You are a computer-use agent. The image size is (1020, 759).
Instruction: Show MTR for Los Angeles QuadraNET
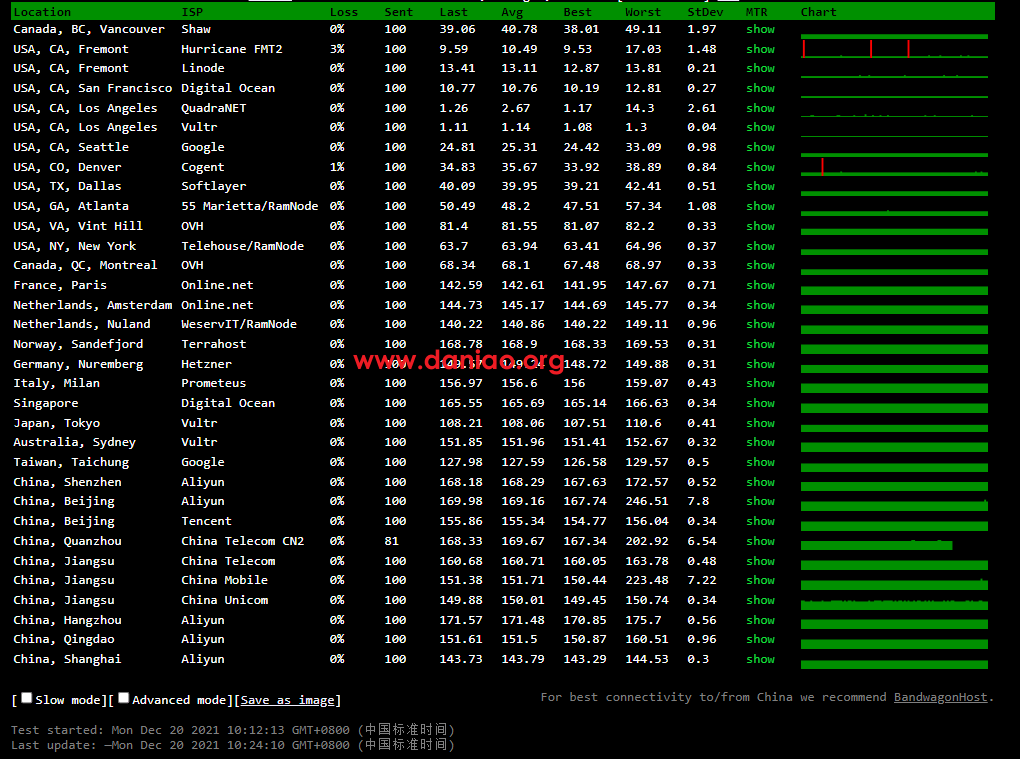pos(760,109)
